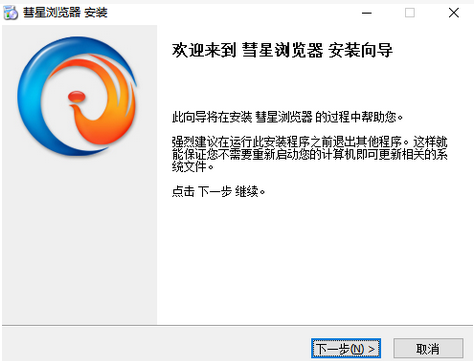This screenshot has width=474, height=361.
Task: Click the horizontal separator above the buttons
Action: [237, 325]
